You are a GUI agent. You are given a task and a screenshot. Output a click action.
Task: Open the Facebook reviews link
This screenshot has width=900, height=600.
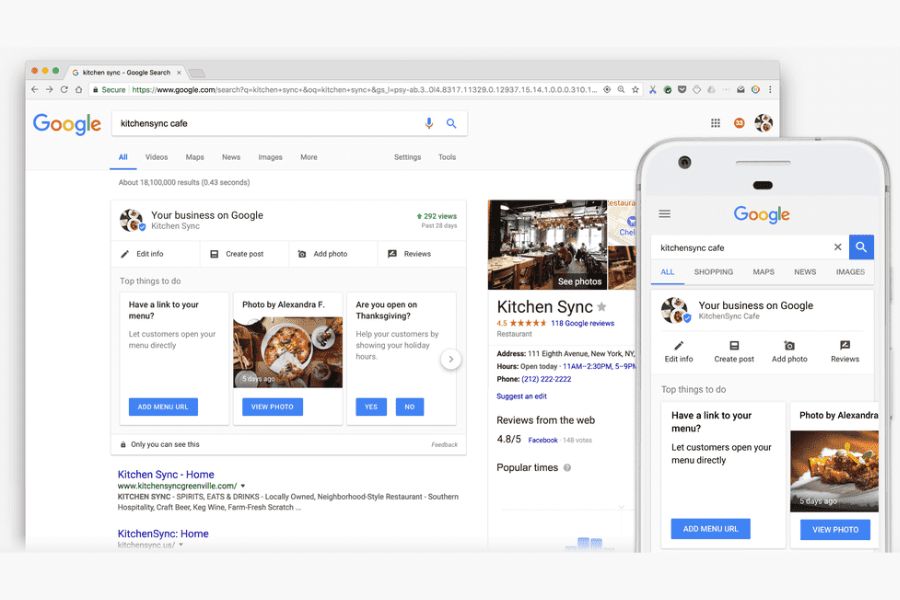(542, 440)
